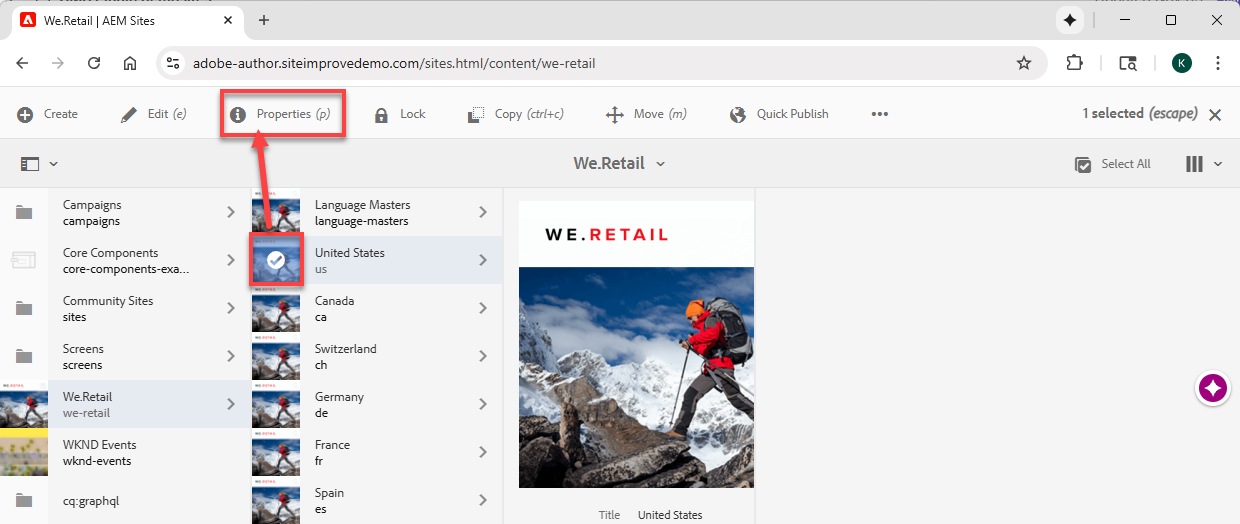Click the Quick Publish toolbar label
1240x524 pixels.
point(792,114)
